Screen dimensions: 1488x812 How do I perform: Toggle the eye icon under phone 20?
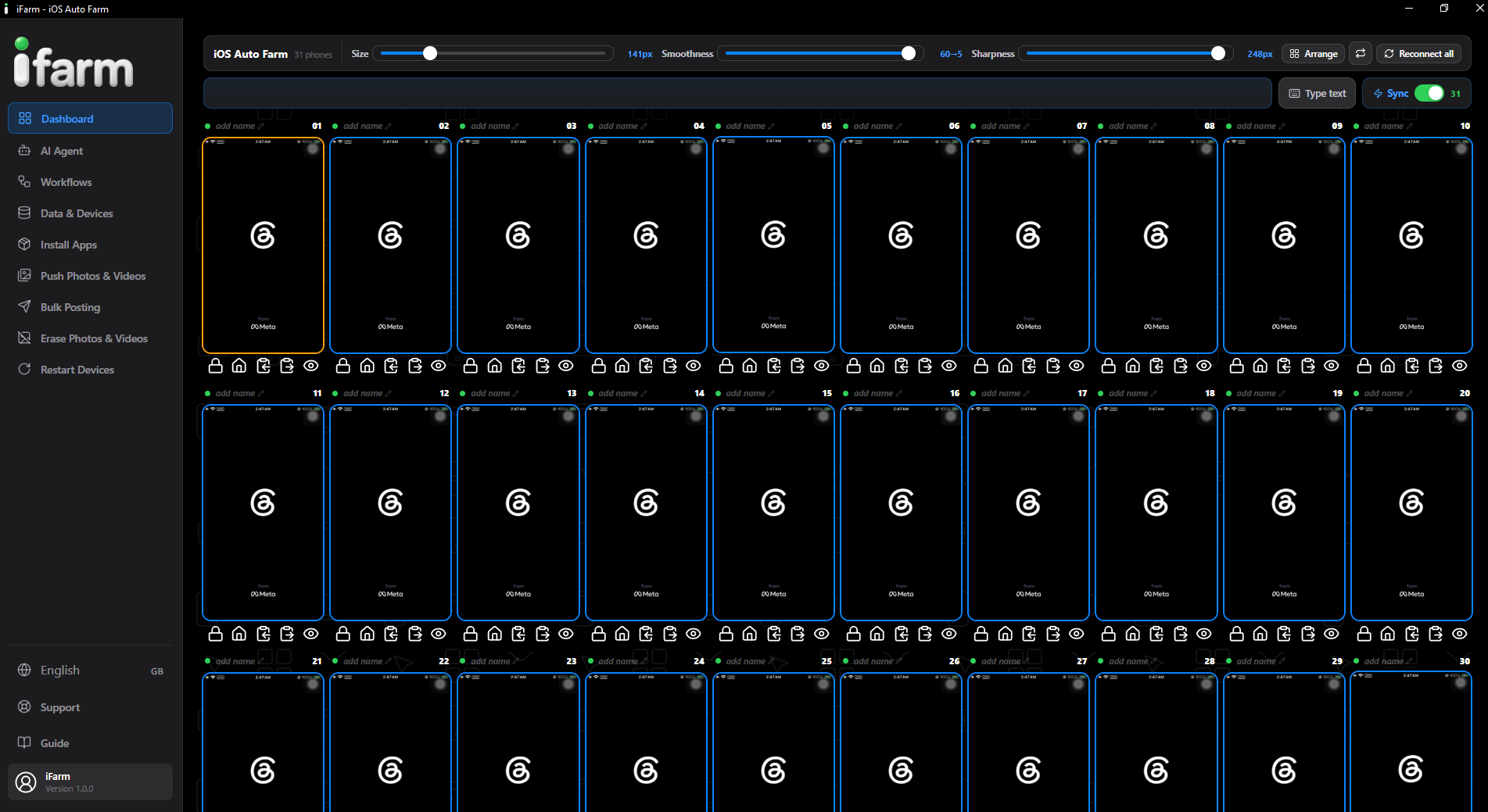1460,634
